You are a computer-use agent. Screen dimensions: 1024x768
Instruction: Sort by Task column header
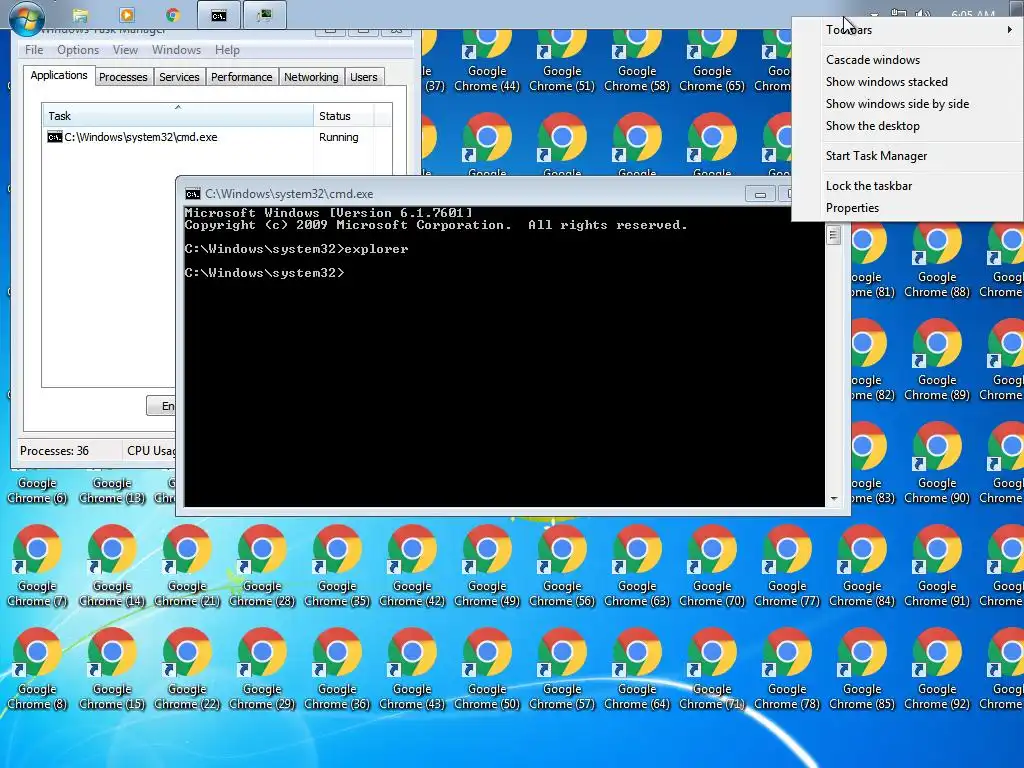[177, 116]
